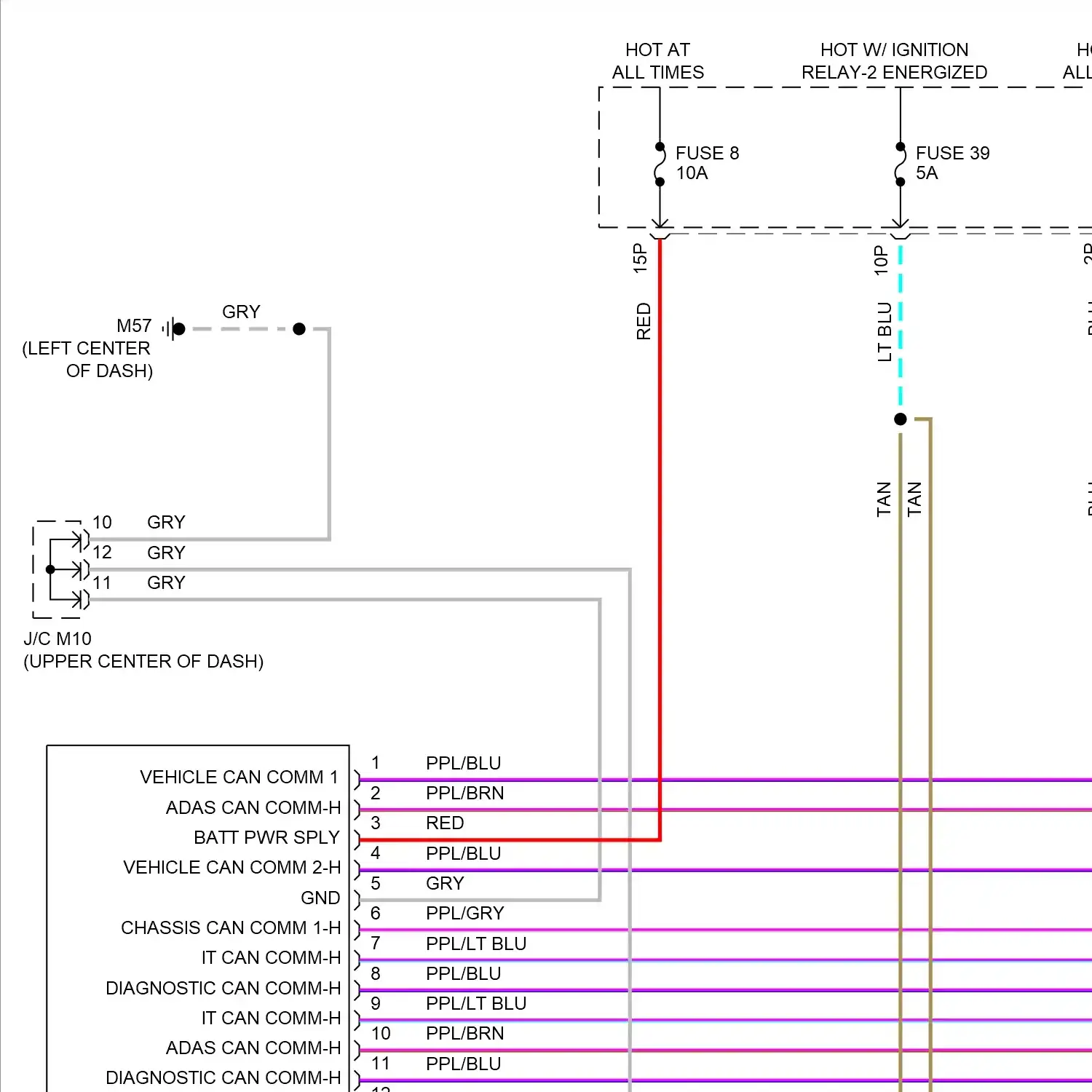Toggle the junction dot inside the J/C M10 bracket
This screenshot has height=1092, width=1092.
pyautogui.click(x=50, y=569)
